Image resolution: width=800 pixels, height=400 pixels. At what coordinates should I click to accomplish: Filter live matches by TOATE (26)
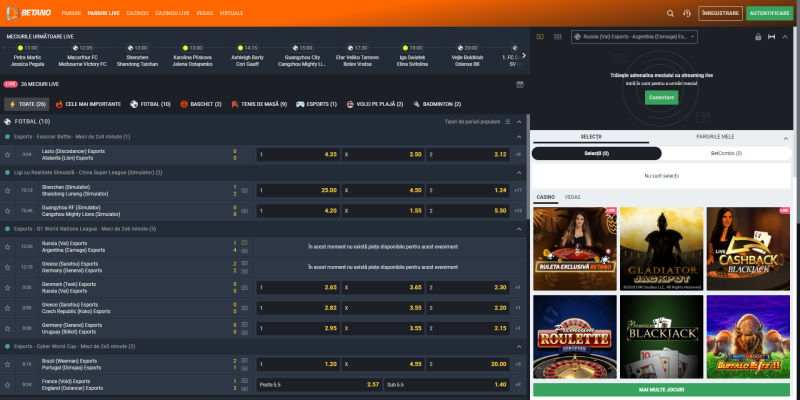(x=27, y=104)
